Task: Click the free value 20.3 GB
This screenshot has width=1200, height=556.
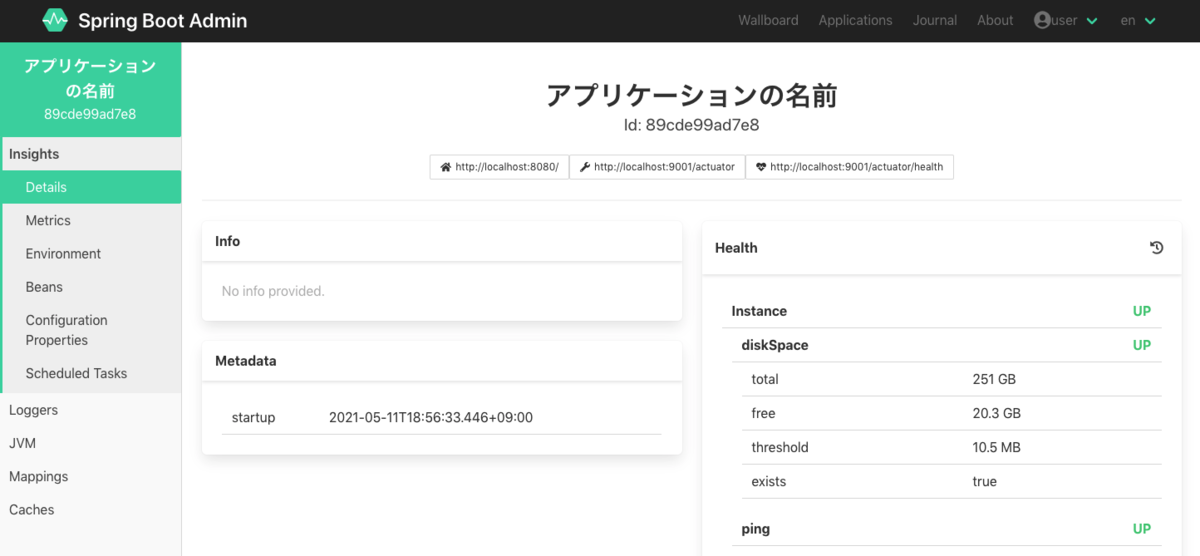Action: click(x=997, y=413)
